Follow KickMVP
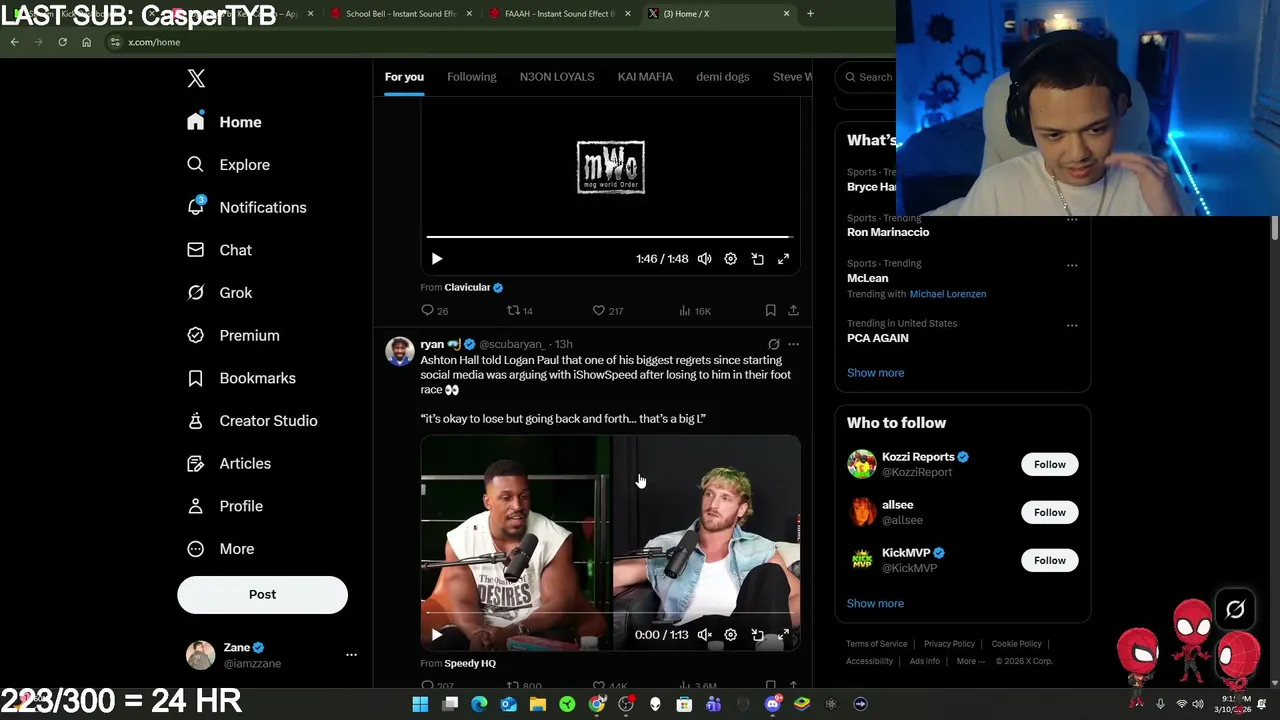 [x=1050, y=560]
